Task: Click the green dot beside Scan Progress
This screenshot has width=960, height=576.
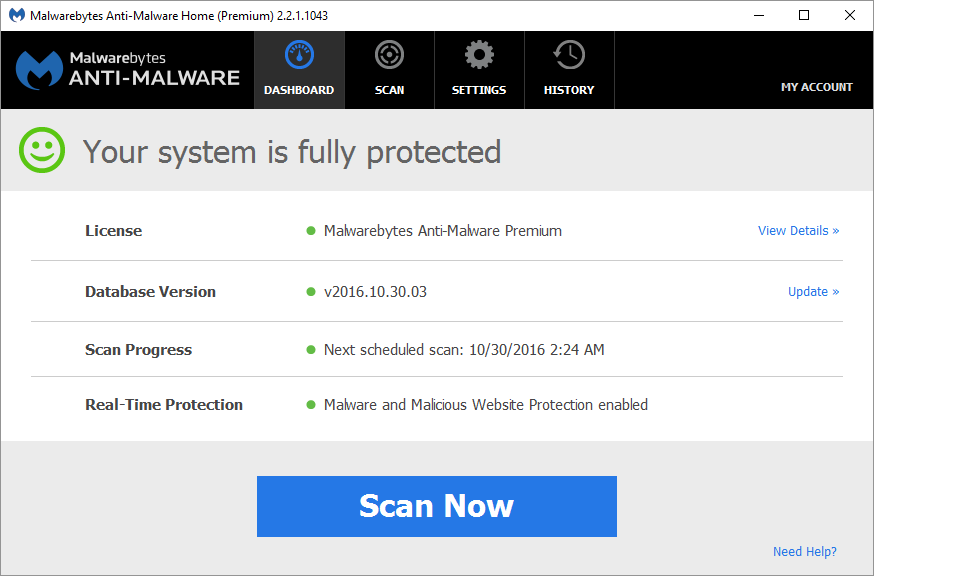Action: [310, 350]
